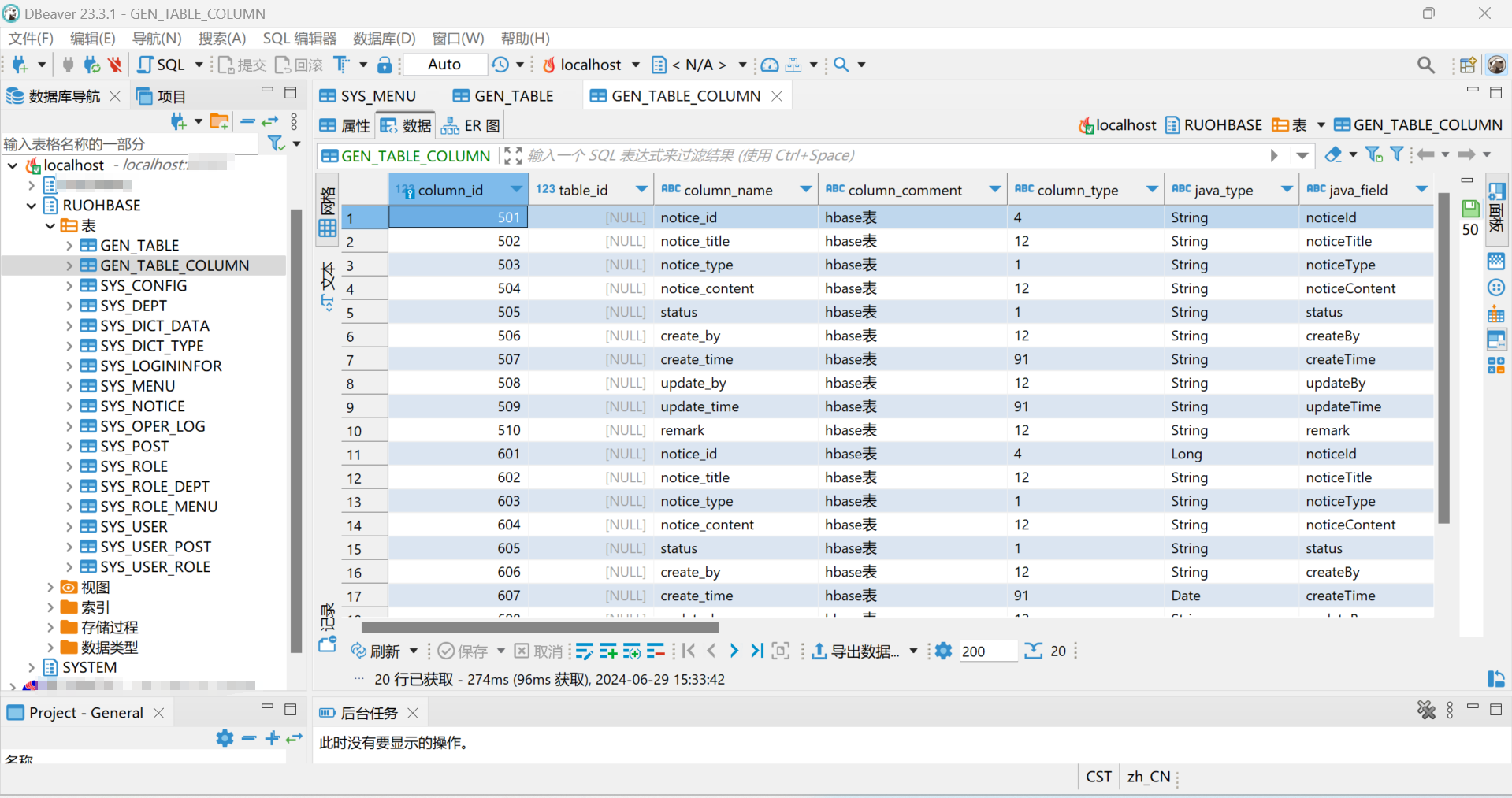Open a new SQL editor script
This screenshot has height=798, width=1512.
(162, 65)
